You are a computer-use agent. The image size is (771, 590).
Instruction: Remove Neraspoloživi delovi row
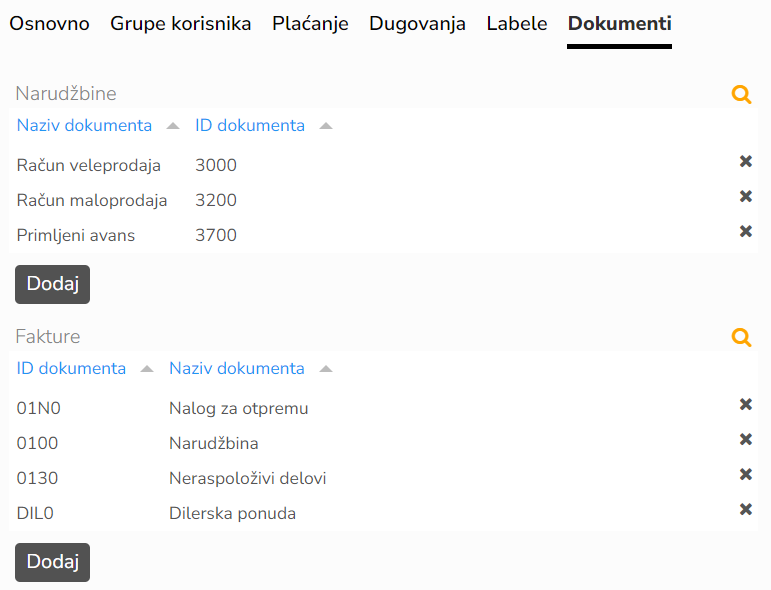pos(745,474)
